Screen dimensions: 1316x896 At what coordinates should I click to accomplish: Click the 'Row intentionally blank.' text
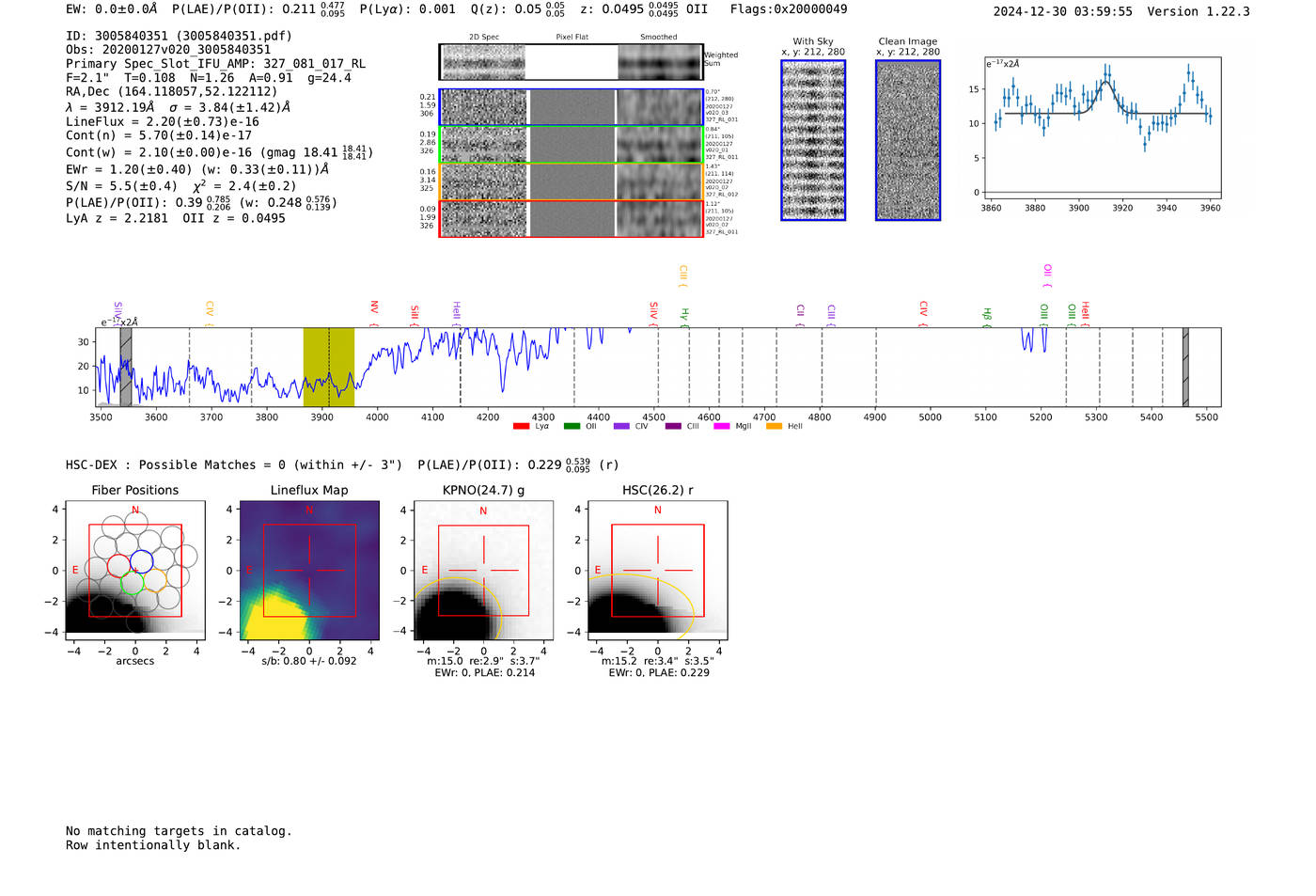tap(153, 845)
